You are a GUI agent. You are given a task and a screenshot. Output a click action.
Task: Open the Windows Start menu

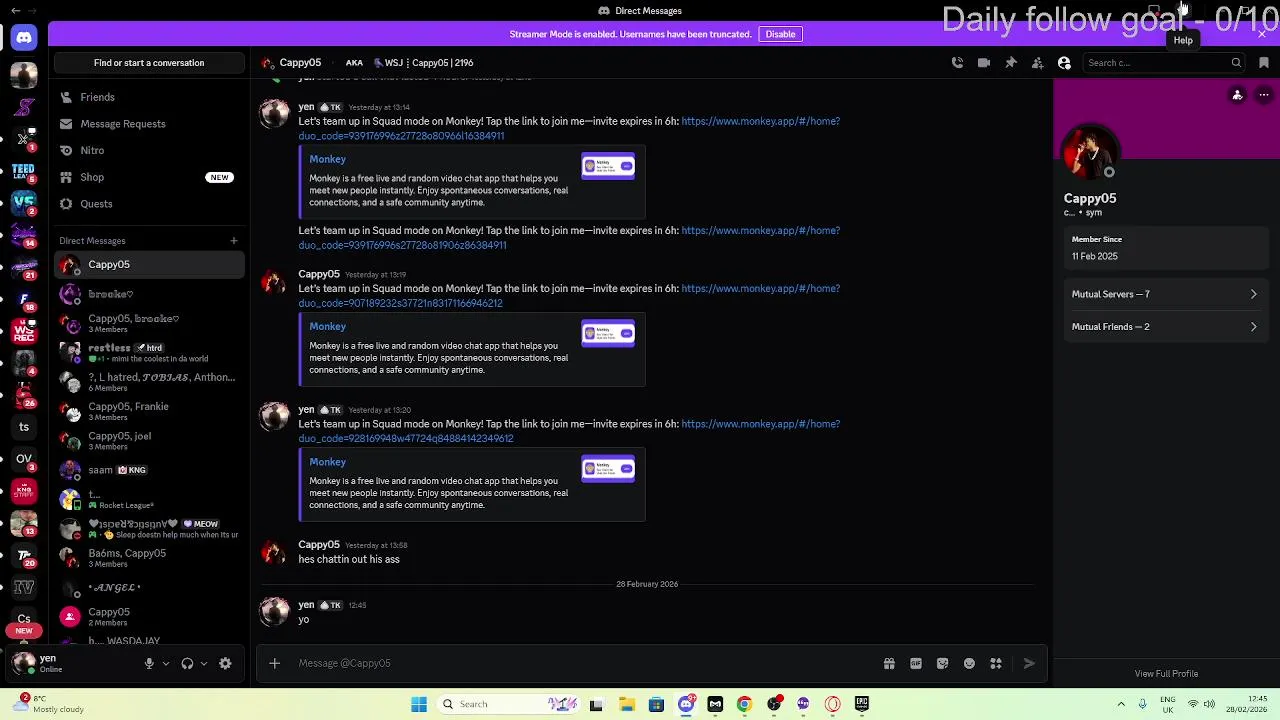point(419,704)
